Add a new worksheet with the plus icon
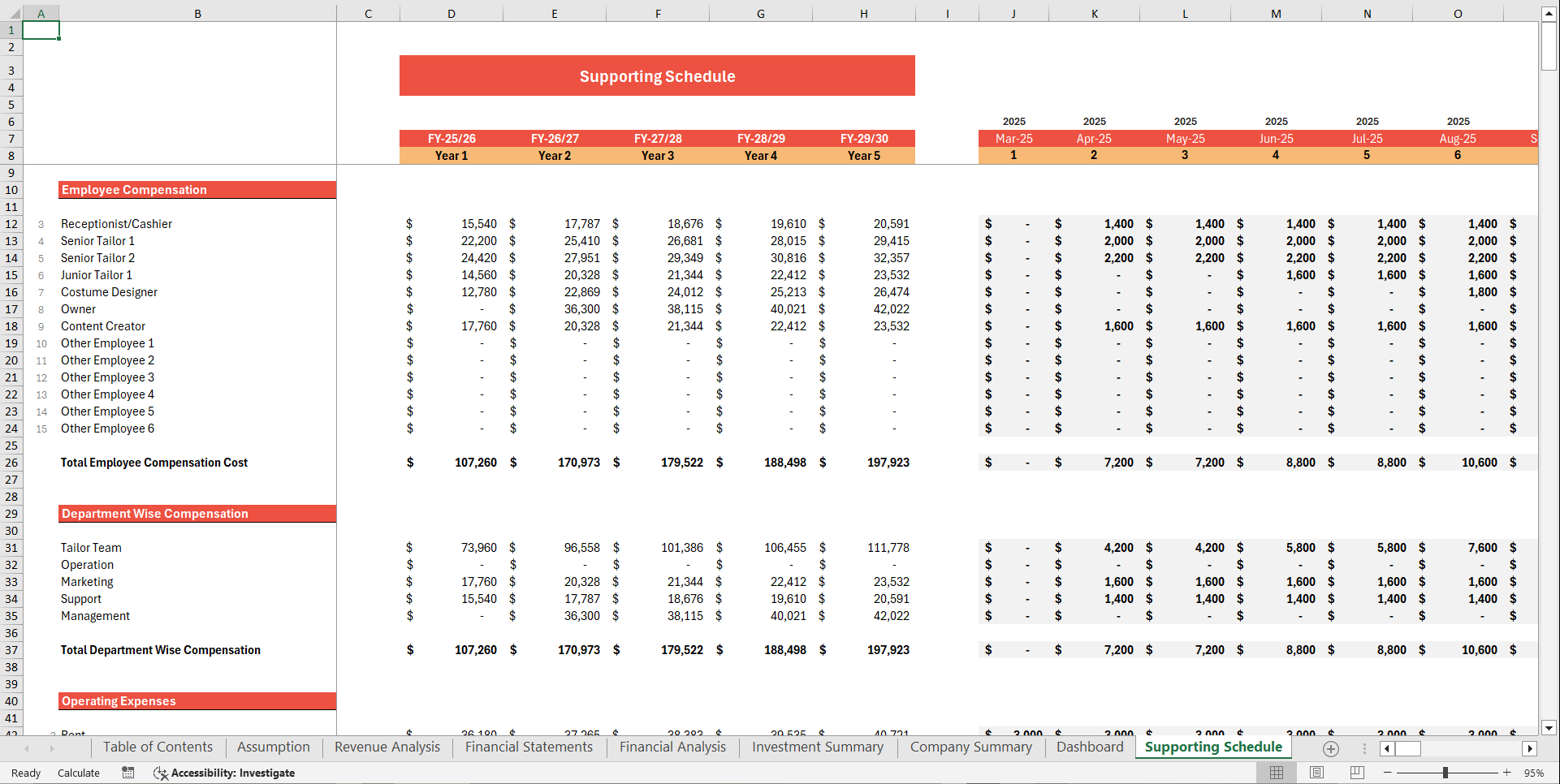 (1330, 748)
